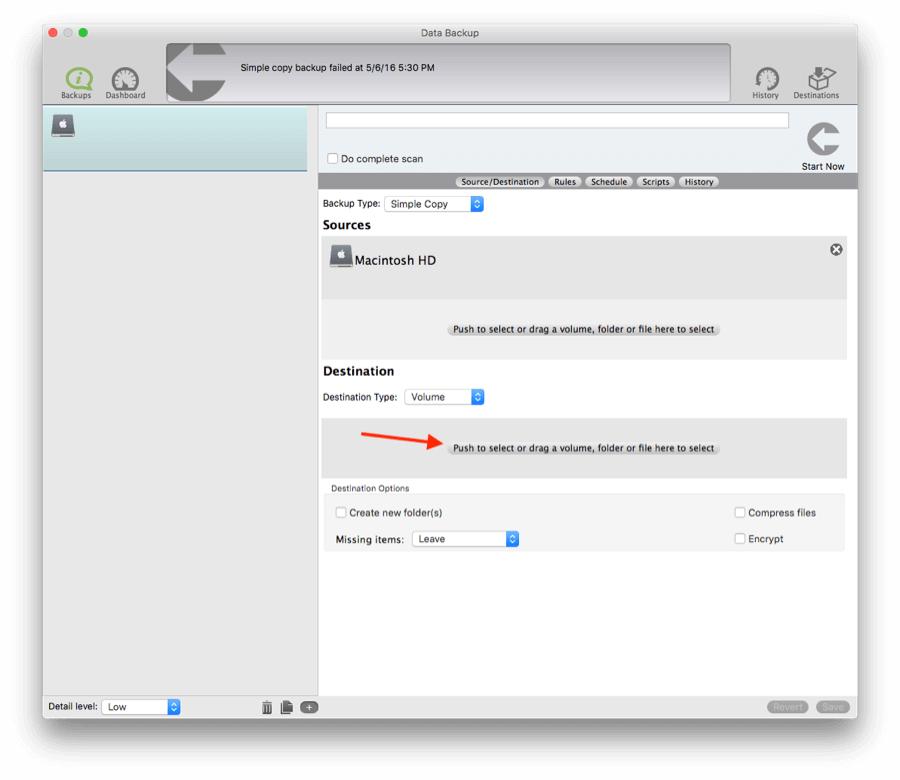Check Create new folder(s)
The width and height of the screenshot is (900, 780).
pos(341,512)
